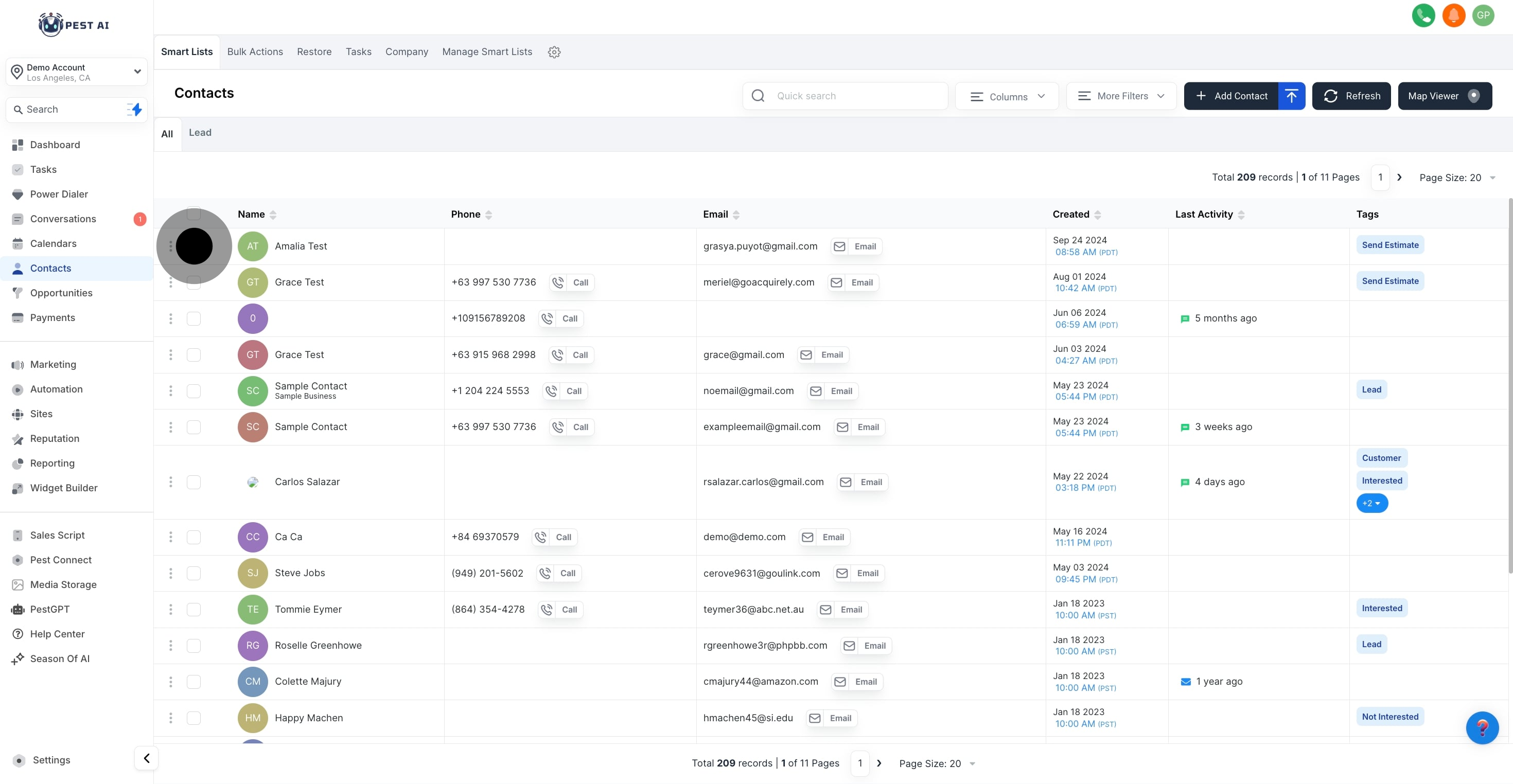Click the +2 tags badge for Carlos Salazar
The image size is (1513, 784).
[x=1371, y=503]
